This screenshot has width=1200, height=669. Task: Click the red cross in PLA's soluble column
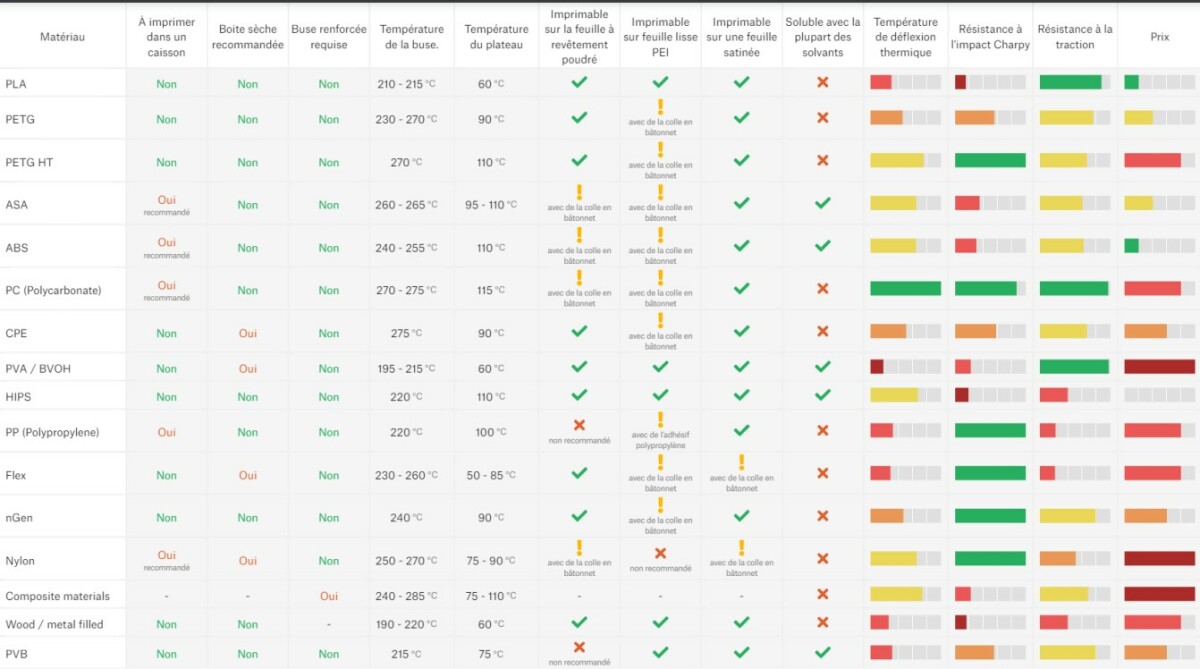click(823, 82)
